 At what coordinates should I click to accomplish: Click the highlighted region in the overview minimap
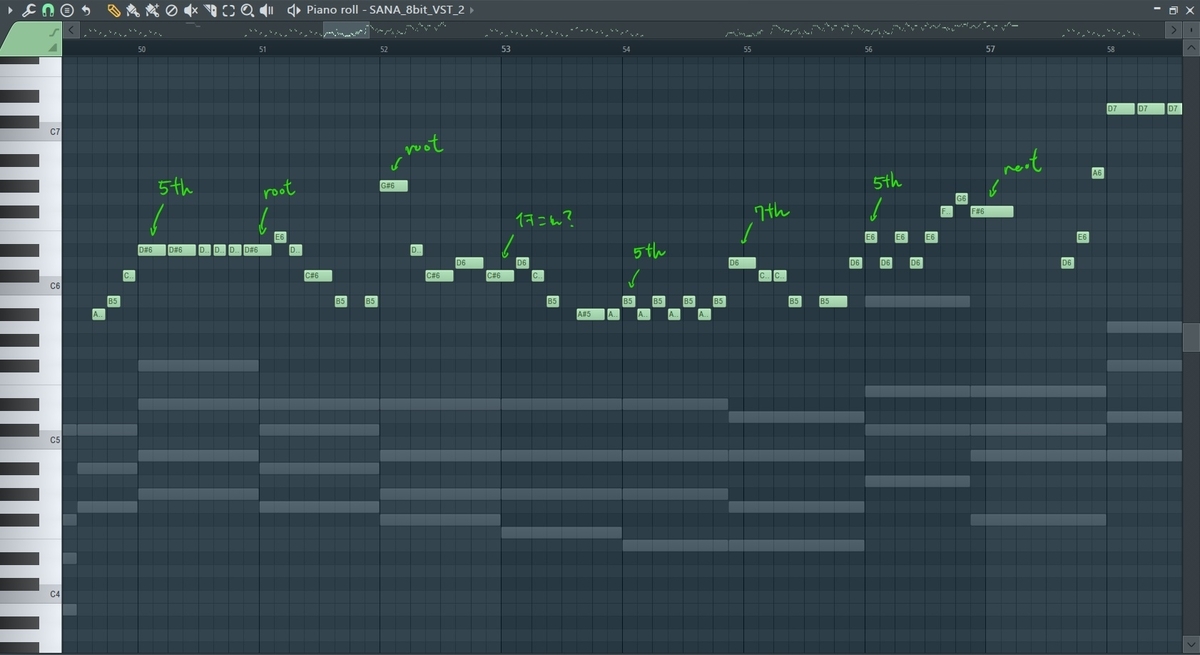pyautogui.click(x=348, y=32)
